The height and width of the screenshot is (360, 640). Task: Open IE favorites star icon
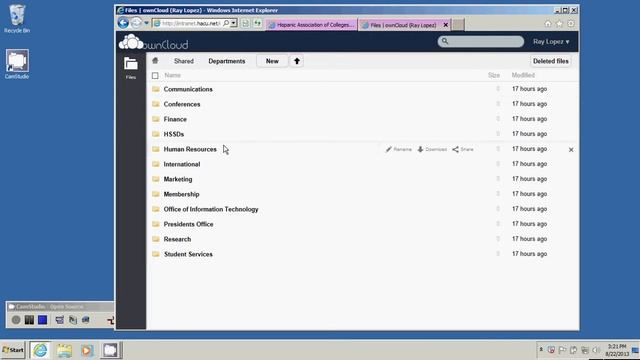point(559,24)
